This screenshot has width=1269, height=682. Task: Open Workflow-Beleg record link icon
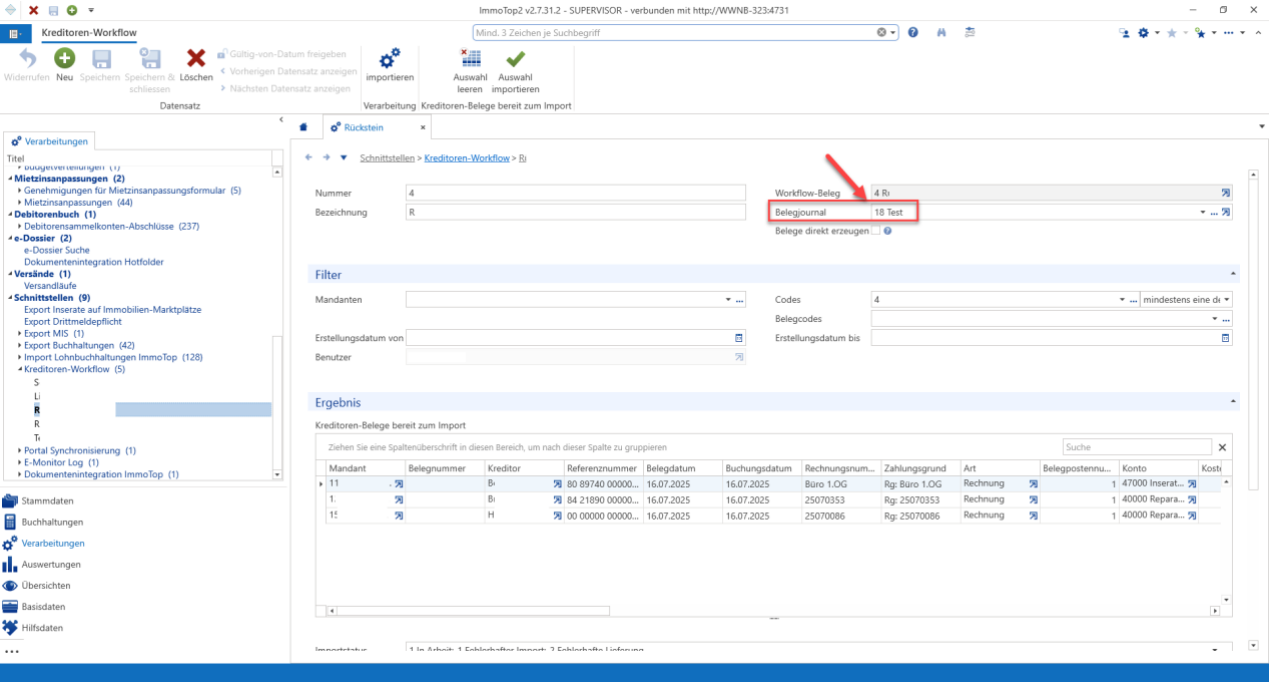point(1226,192)
